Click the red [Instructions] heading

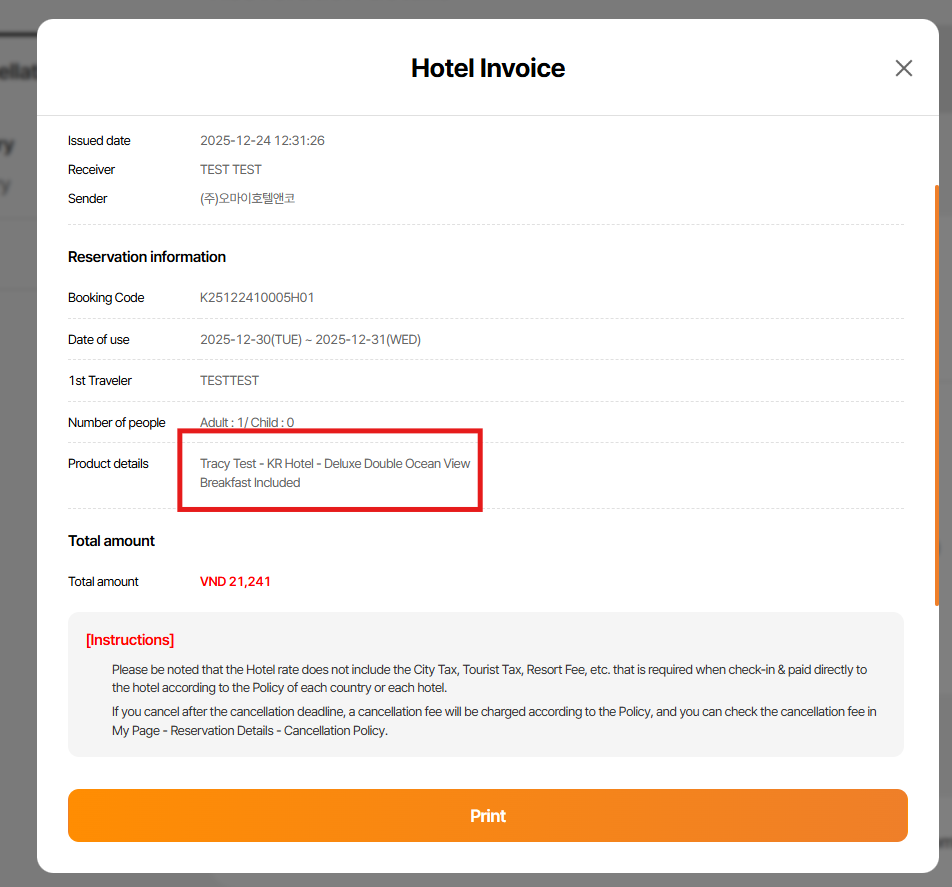click(x=130, y=640)
